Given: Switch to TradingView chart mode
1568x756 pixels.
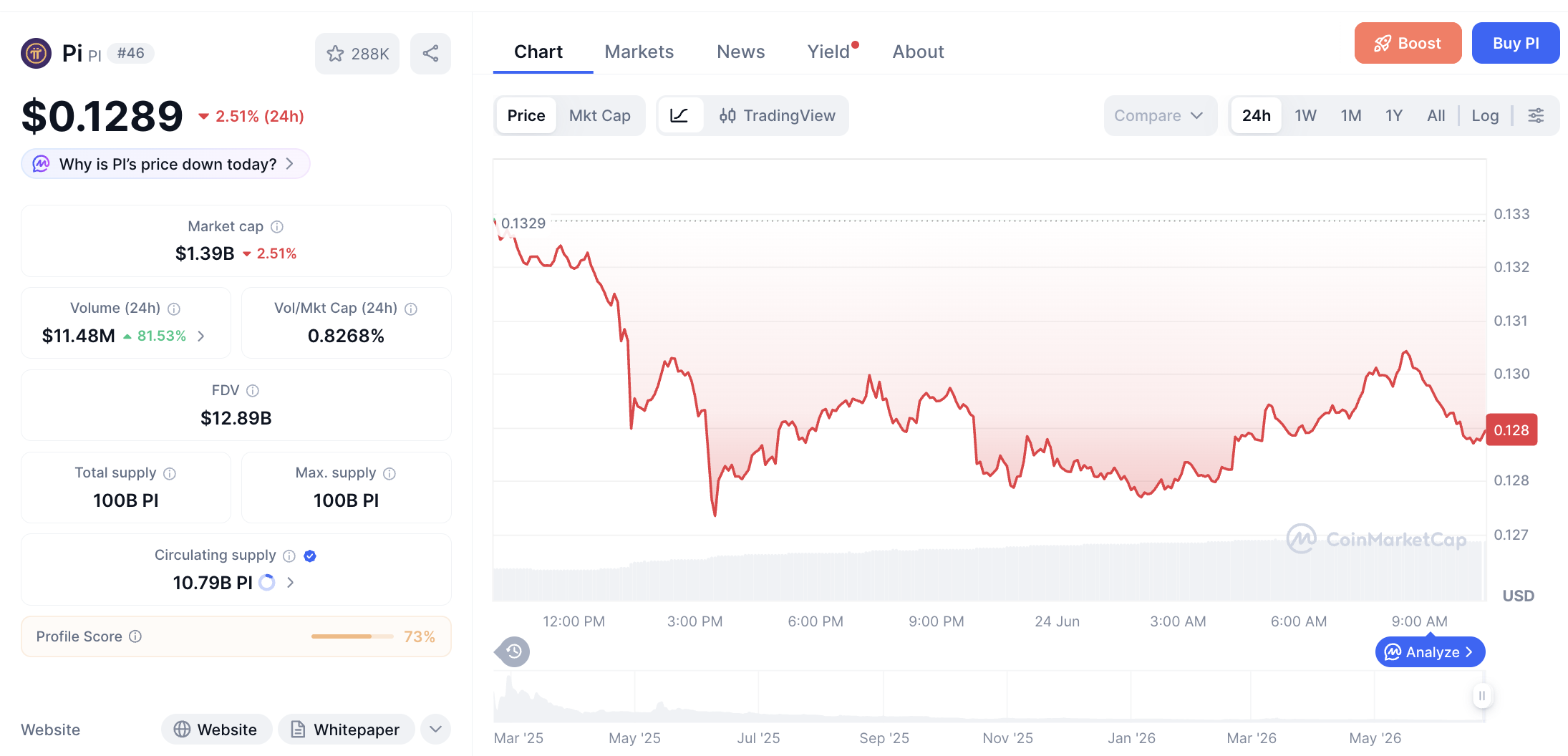Looking at the screenshot, I should [778, 115].
